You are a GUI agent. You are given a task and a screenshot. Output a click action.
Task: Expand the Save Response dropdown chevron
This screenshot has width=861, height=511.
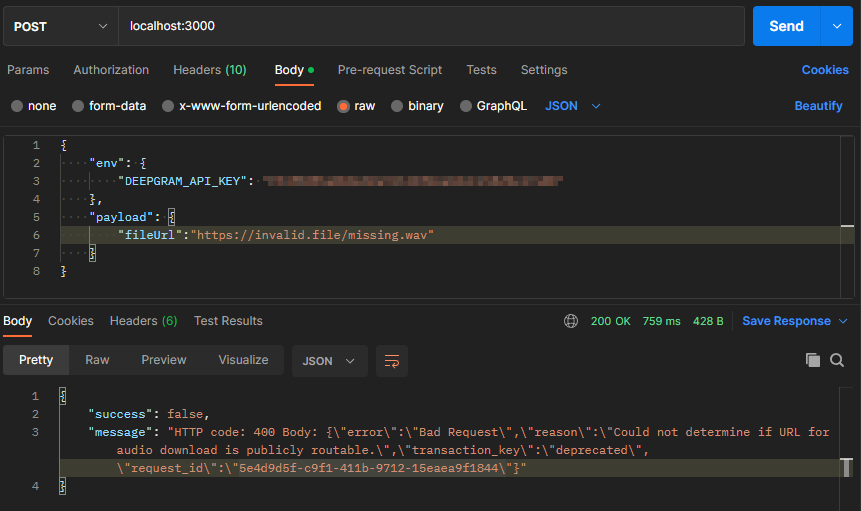(x=843, y=321)
